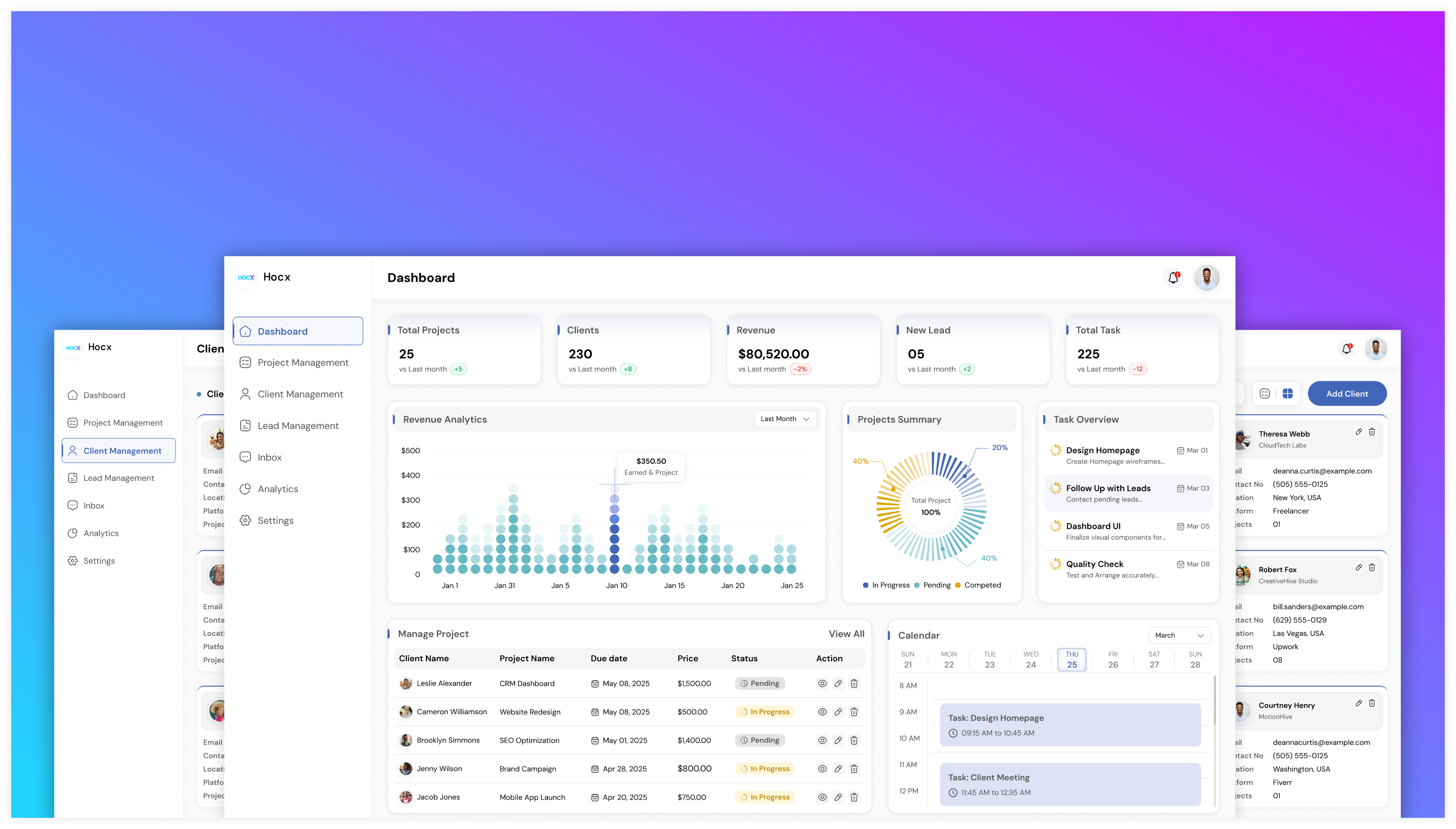
Task: Switch to list view in Client Management window
Action: coord(1264,394)
